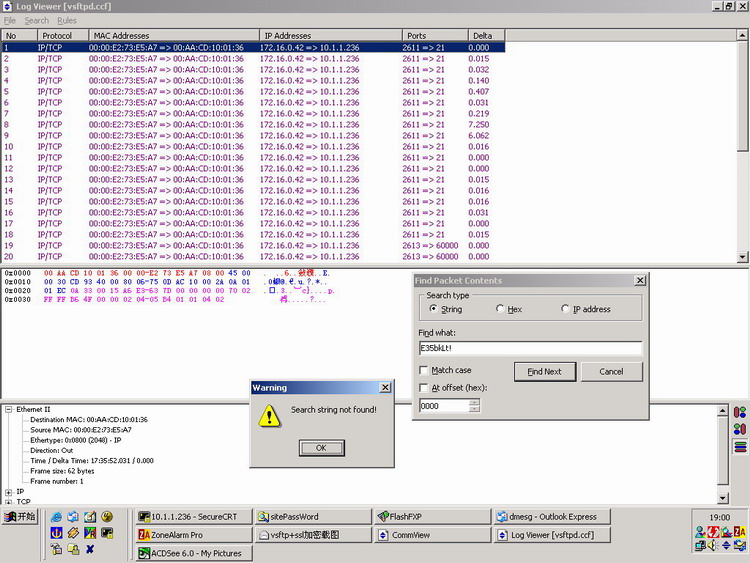Select the String search type radio

433,309
